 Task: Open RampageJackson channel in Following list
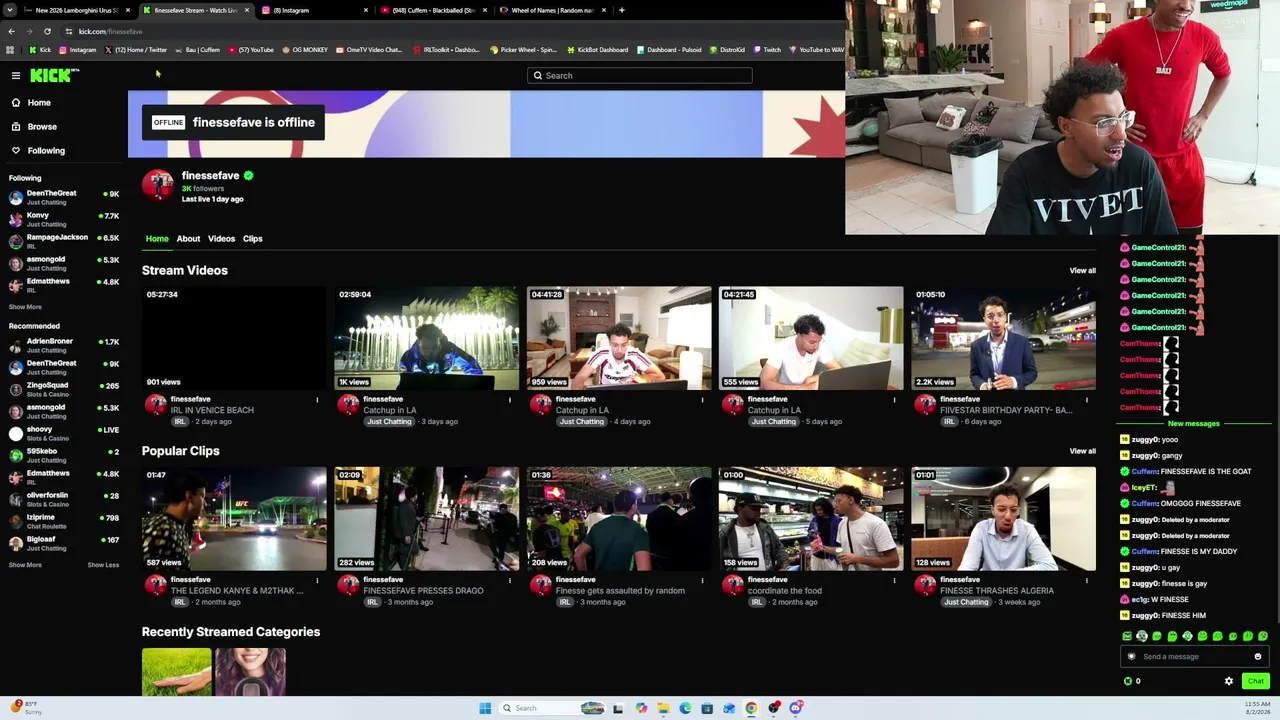pos(64,241)
